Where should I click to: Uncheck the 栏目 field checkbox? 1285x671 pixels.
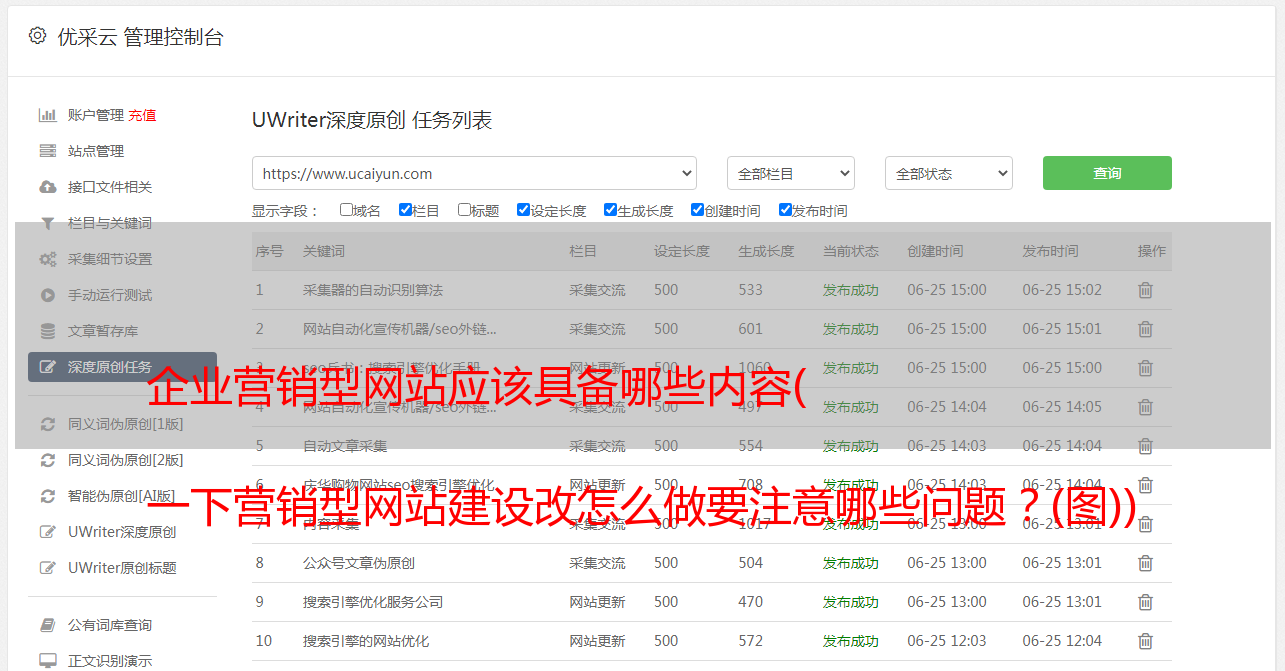click(x=405, y=210)
